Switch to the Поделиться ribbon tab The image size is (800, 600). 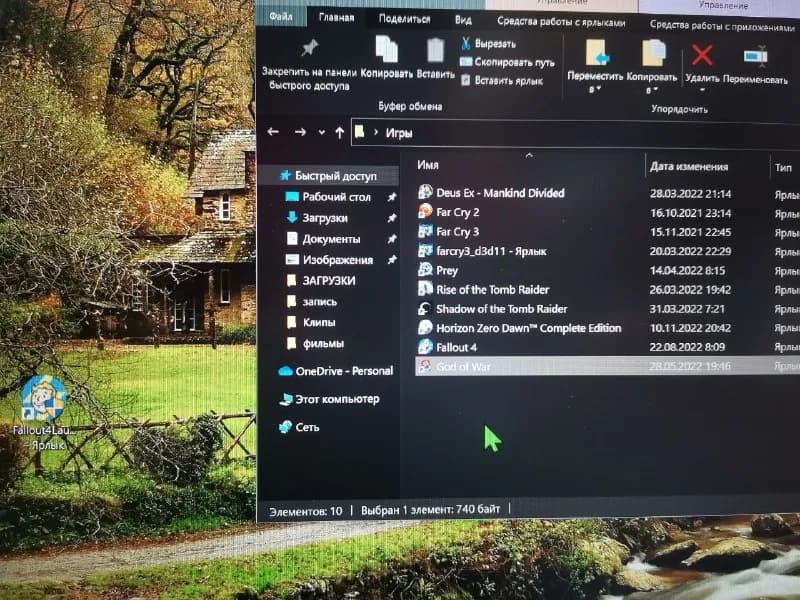tap(405, 19)
